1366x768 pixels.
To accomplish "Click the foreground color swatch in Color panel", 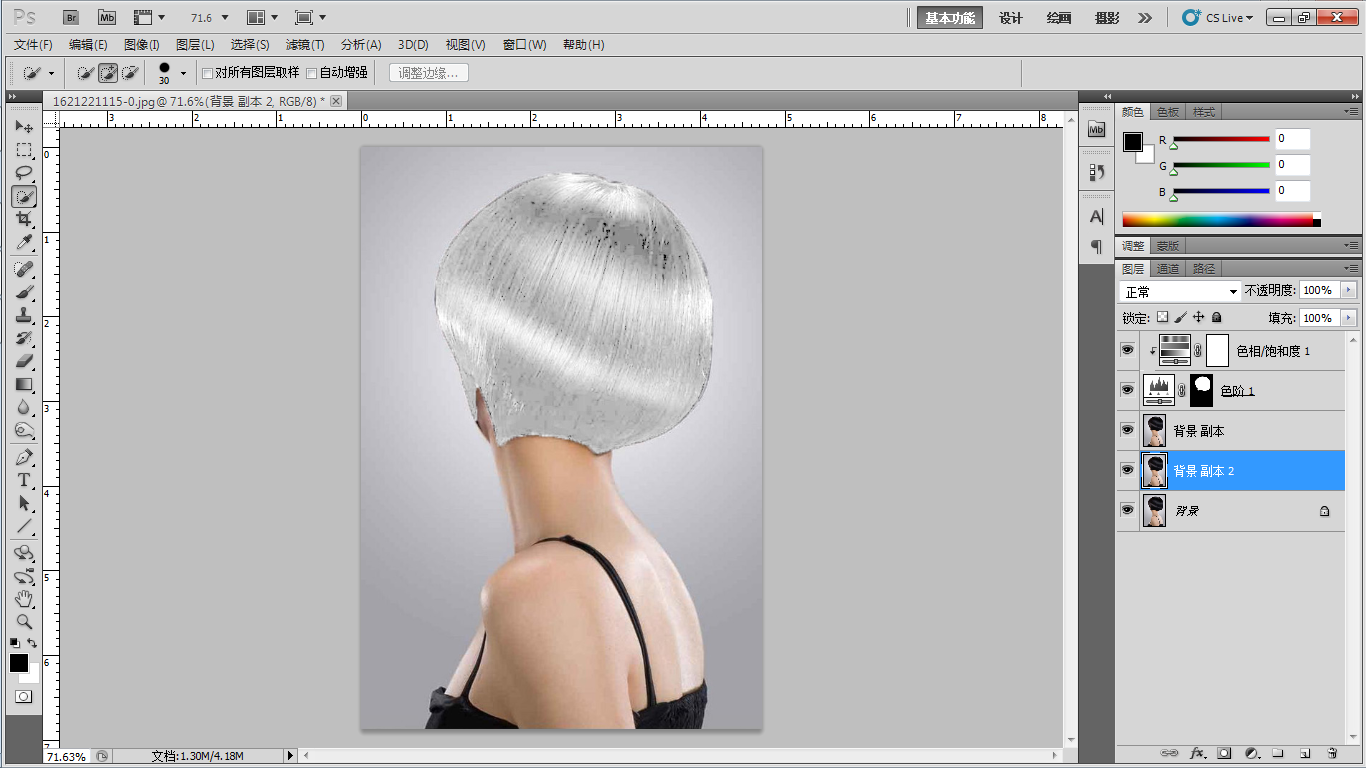I will pos(1132,142).
